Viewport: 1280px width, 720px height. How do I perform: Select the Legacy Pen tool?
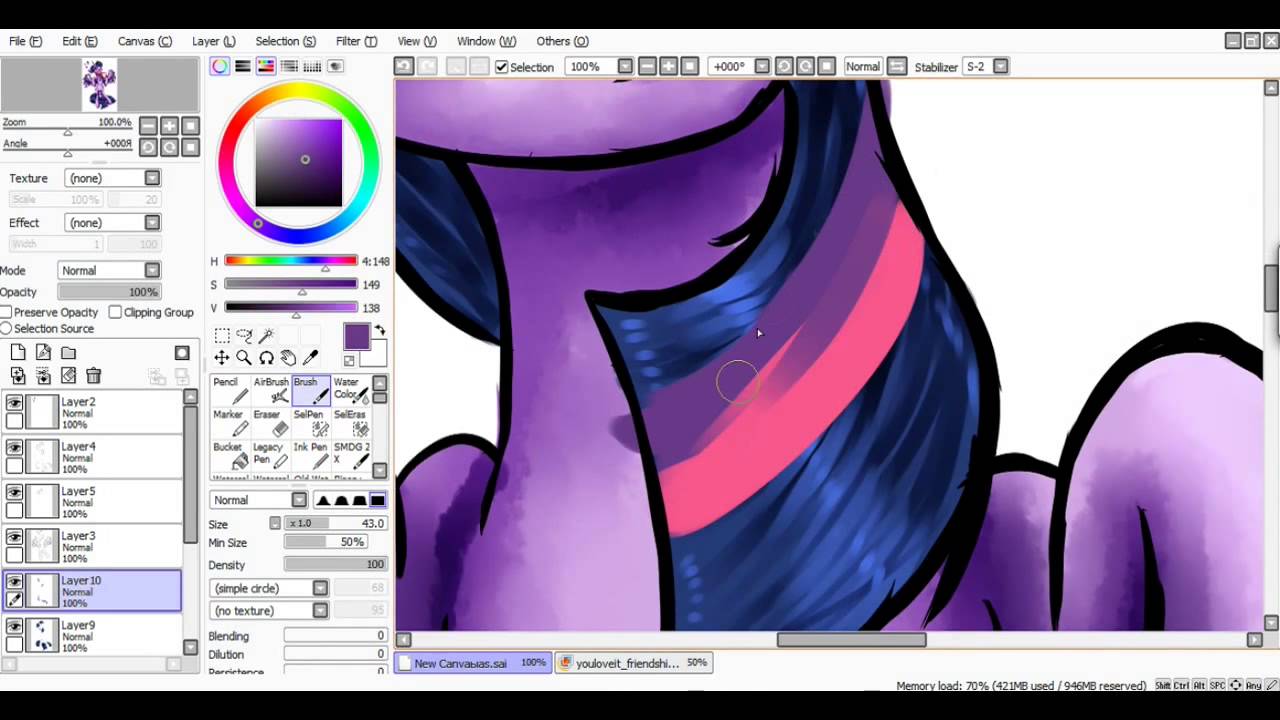[x=270, y=455]
